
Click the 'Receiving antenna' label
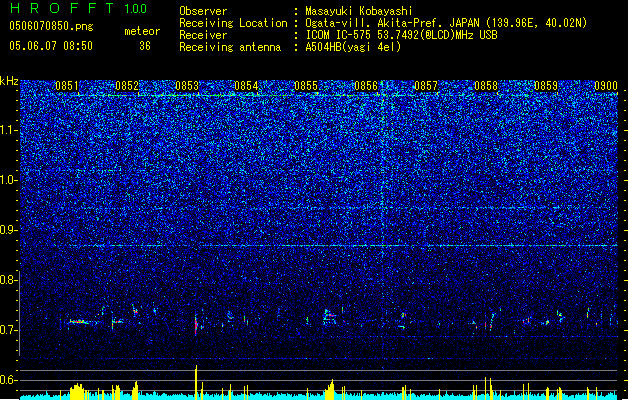coord(230,47)
